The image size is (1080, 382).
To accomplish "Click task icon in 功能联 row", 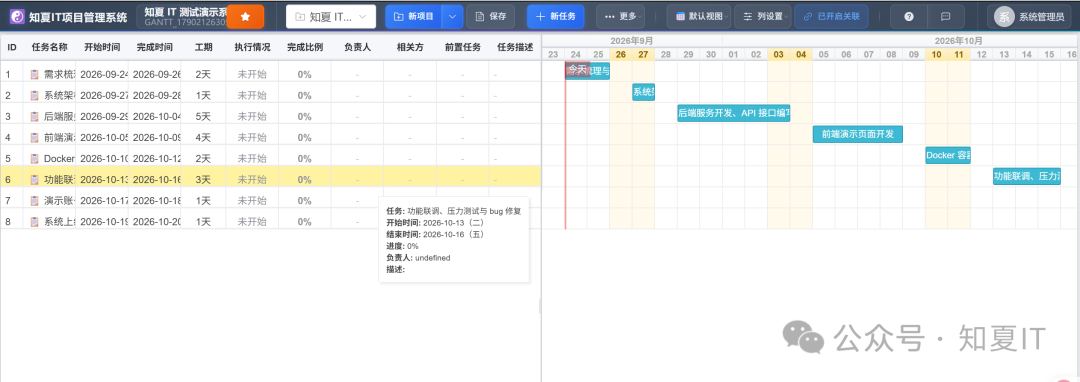I will 34,180.
